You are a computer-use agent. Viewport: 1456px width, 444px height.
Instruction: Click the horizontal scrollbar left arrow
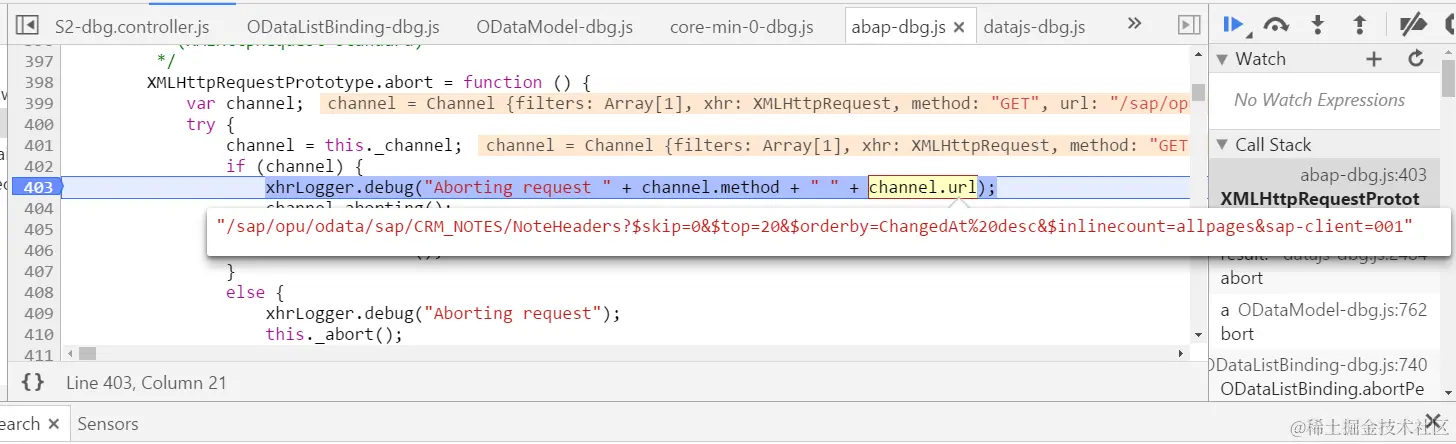click(x=68, y=354)
